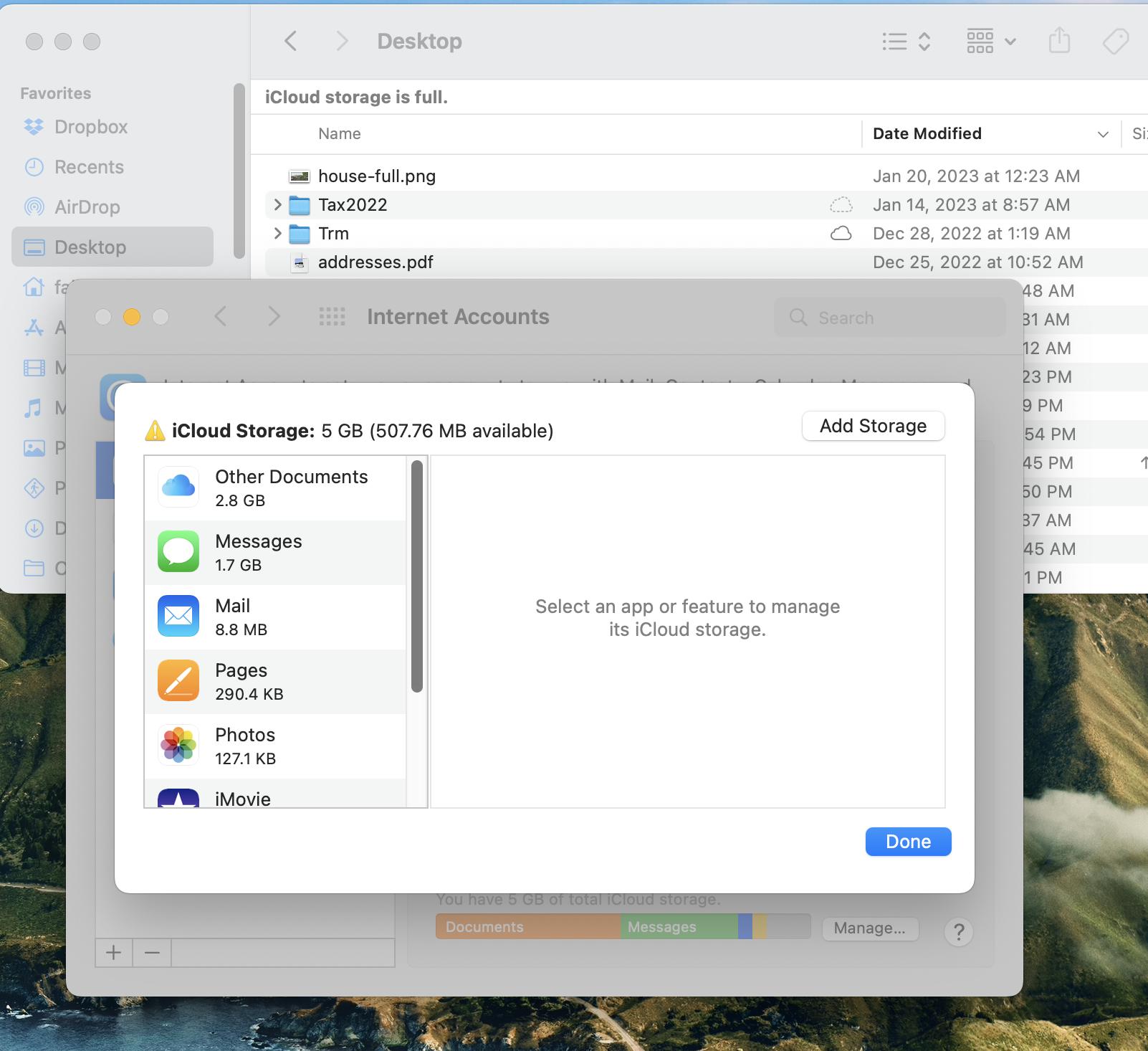Click the Search field in Internet Accounts

click(891, 317)
